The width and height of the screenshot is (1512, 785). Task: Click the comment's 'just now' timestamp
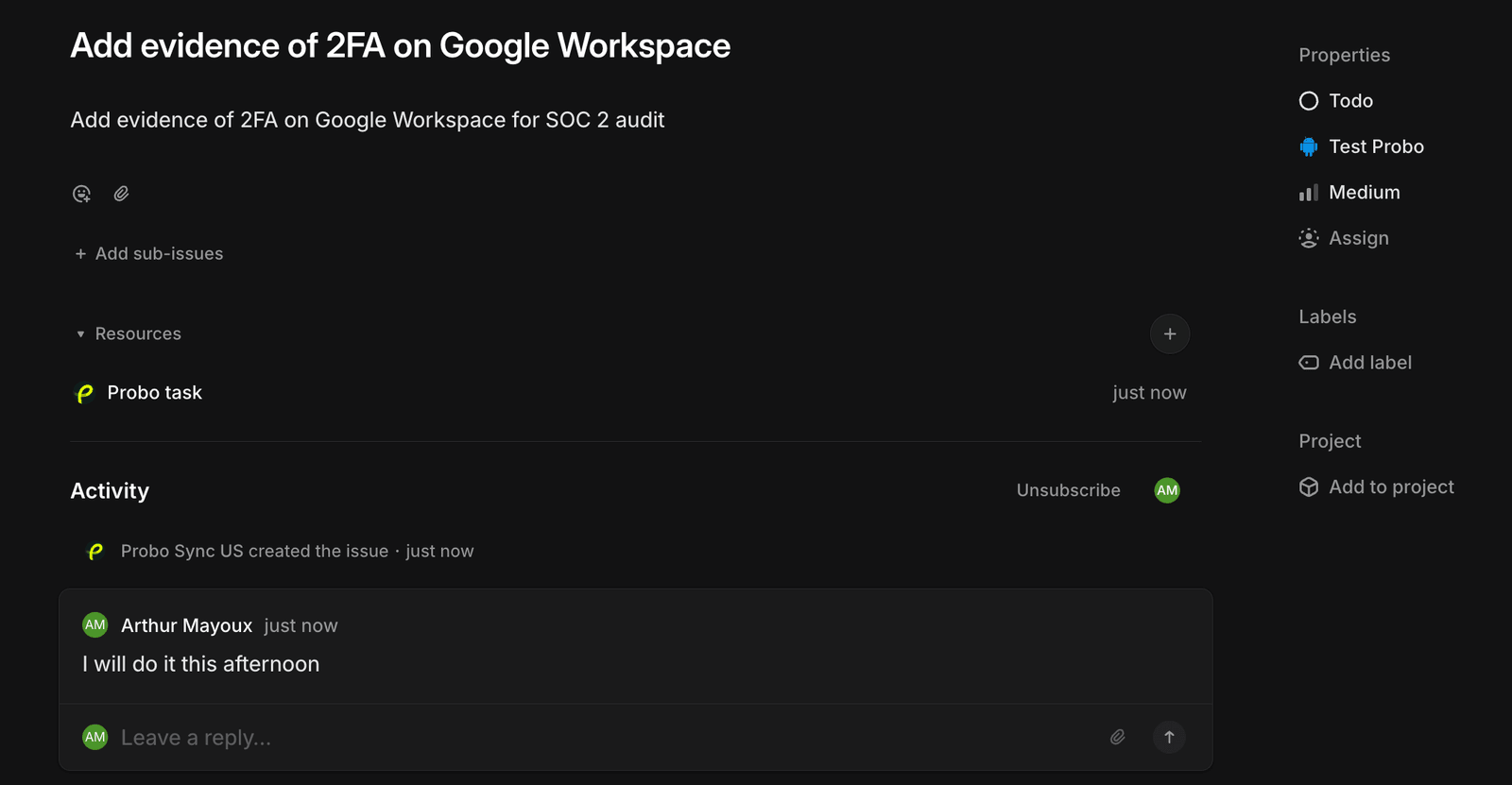[x=301, y=625]
